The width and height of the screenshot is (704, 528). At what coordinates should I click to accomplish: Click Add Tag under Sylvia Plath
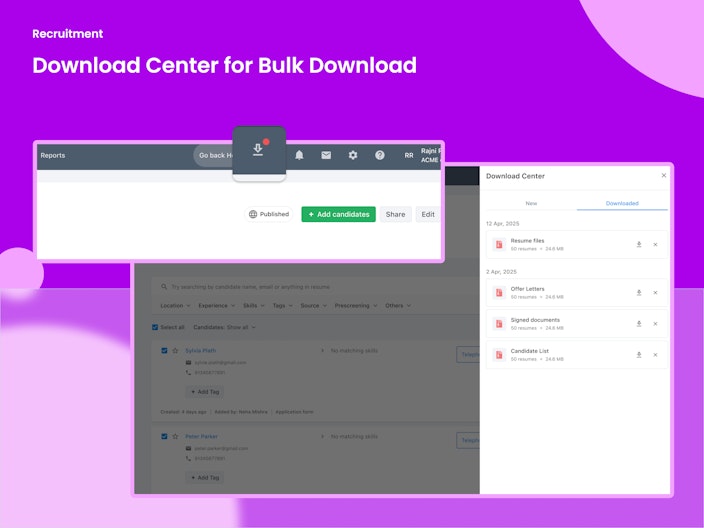point(205,392)
